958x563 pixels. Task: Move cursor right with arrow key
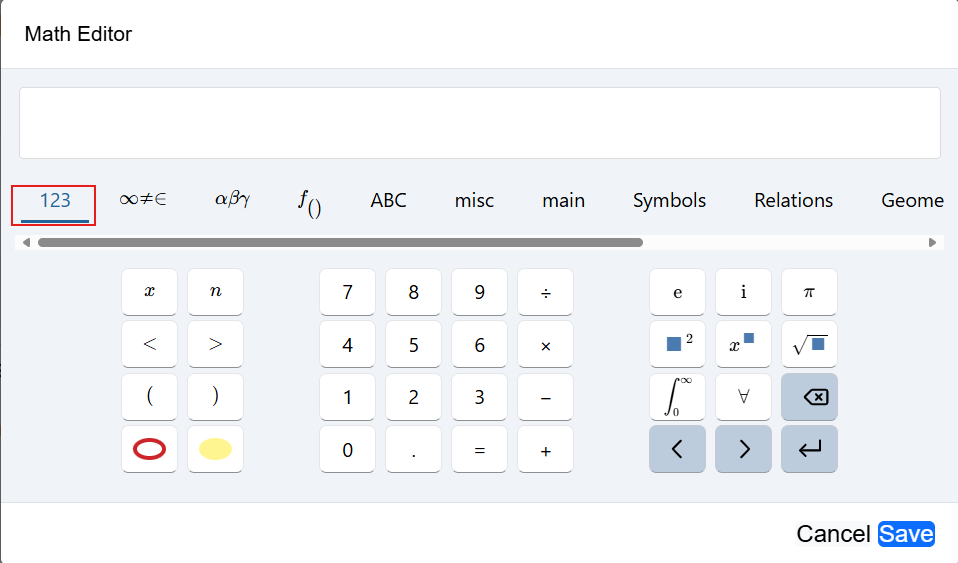click(x=743, y=449)
